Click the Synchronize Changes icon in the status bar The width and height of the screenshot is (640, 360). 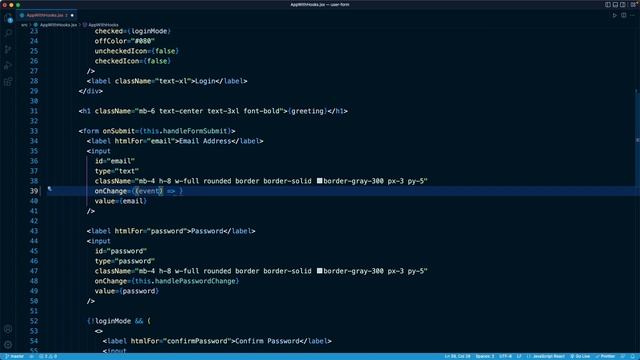[x=31, y=356]
